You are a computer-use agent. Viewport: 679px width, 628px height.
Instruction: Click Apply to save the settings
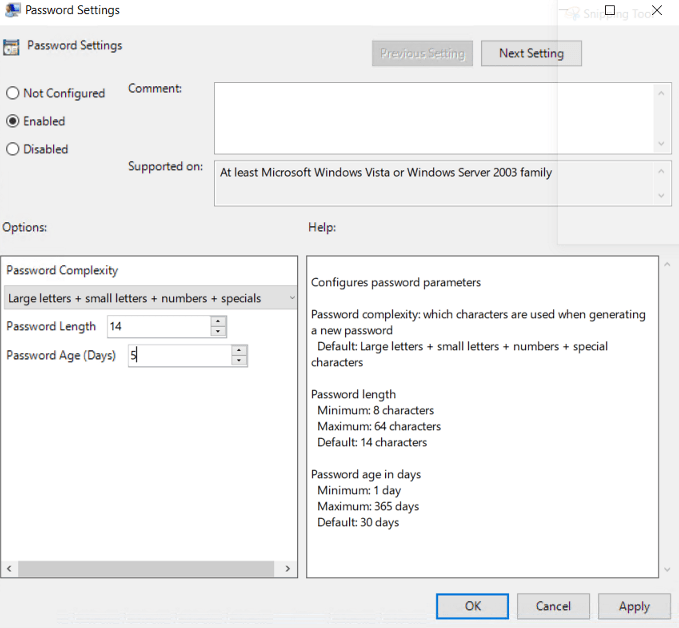[x=634, y=606]
